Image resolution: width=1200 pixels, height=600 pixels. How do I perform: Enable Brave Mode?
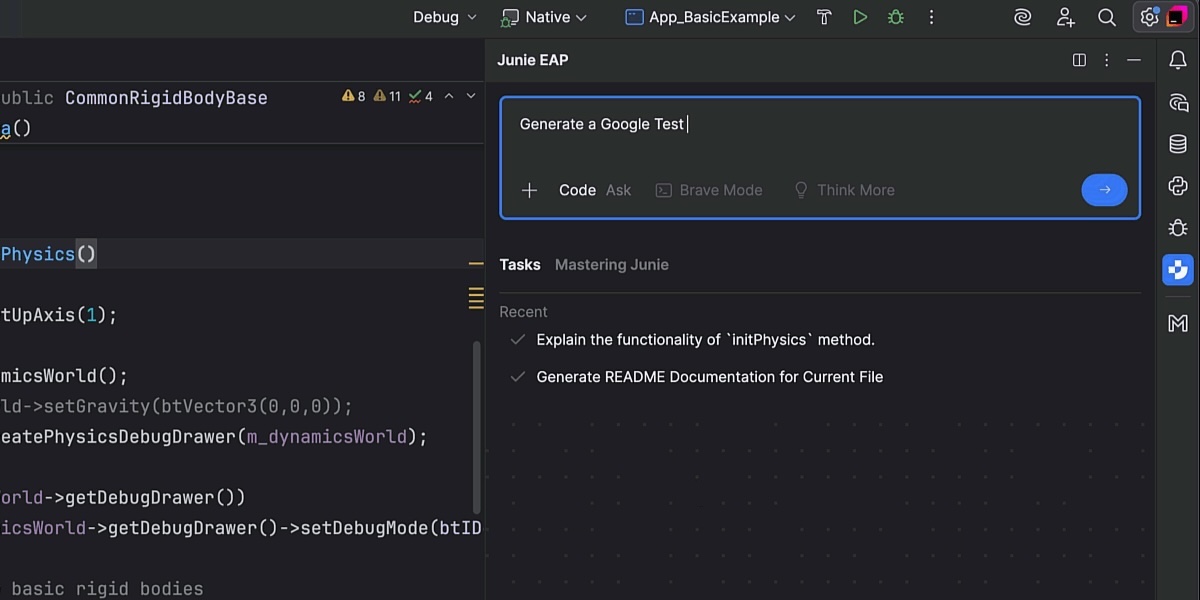[709, 190]
